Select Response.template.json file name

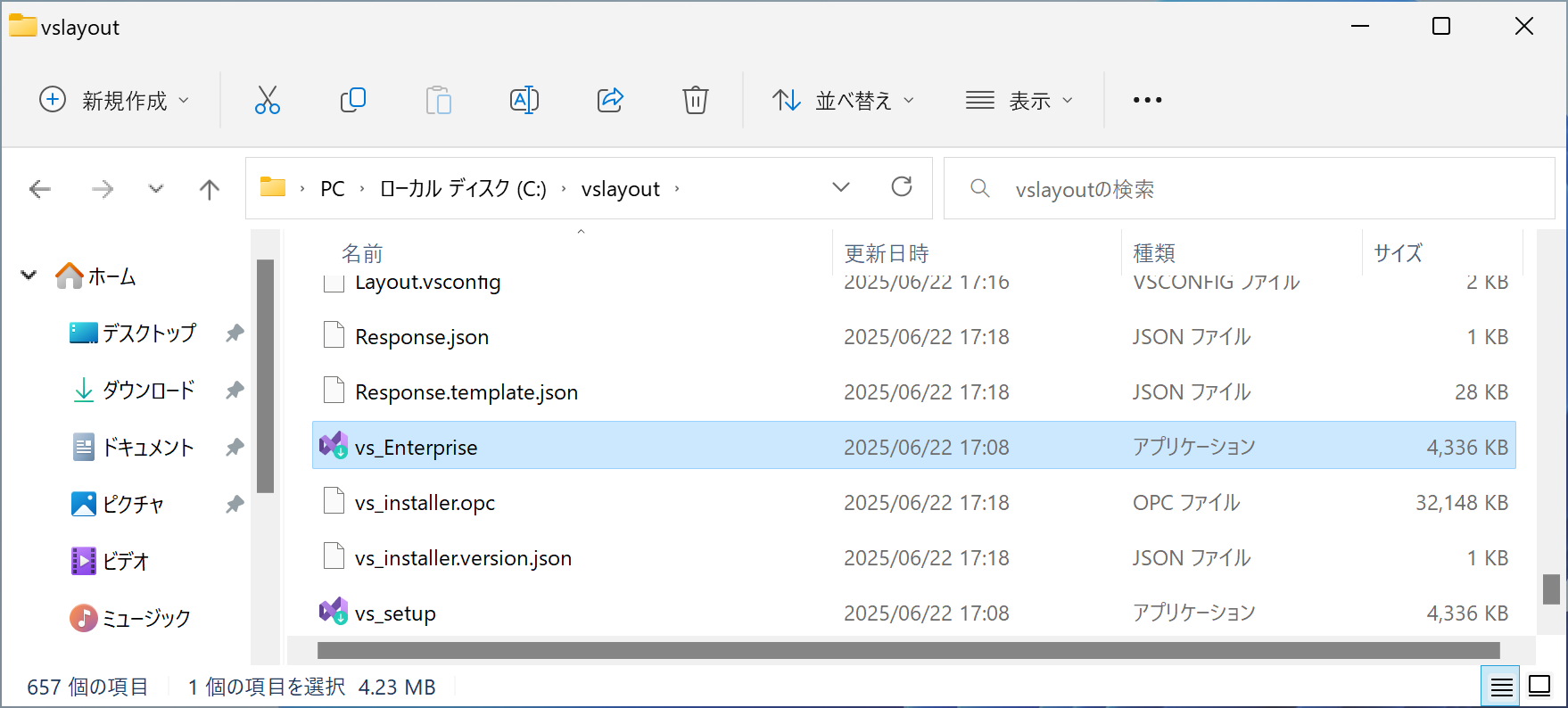tap(466, 392)
